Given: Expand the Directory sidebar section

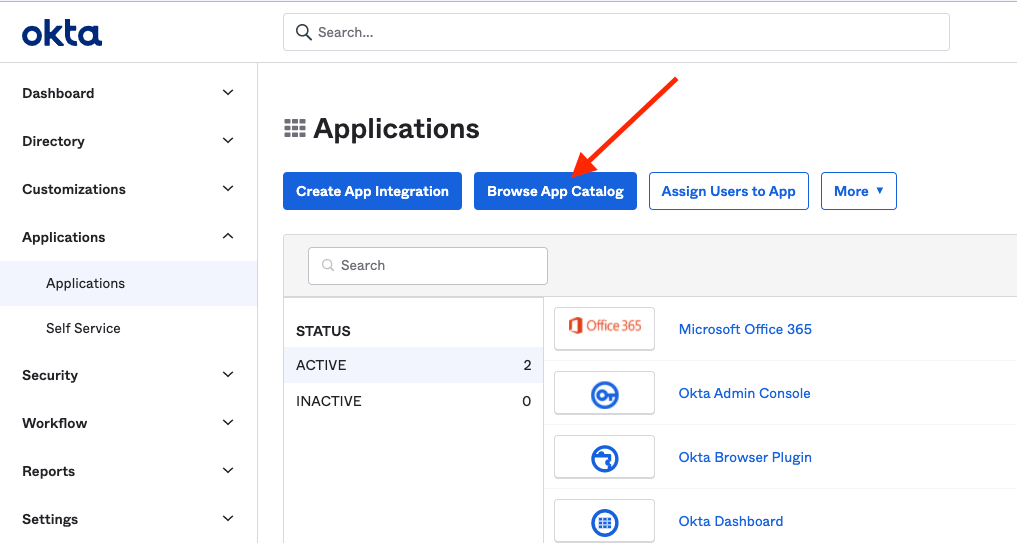Looking at the screenshot, I should coord(228,141).
